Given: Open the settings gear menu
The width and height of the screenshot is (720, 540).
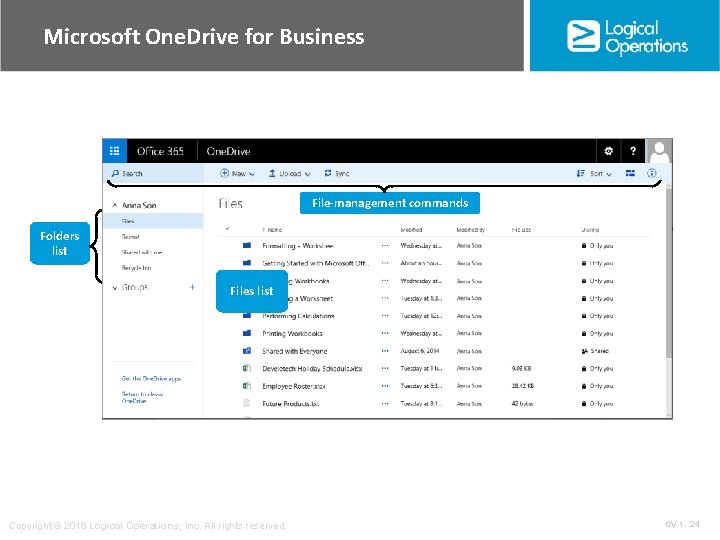Looking at the screenshot, I should (608, 151).
